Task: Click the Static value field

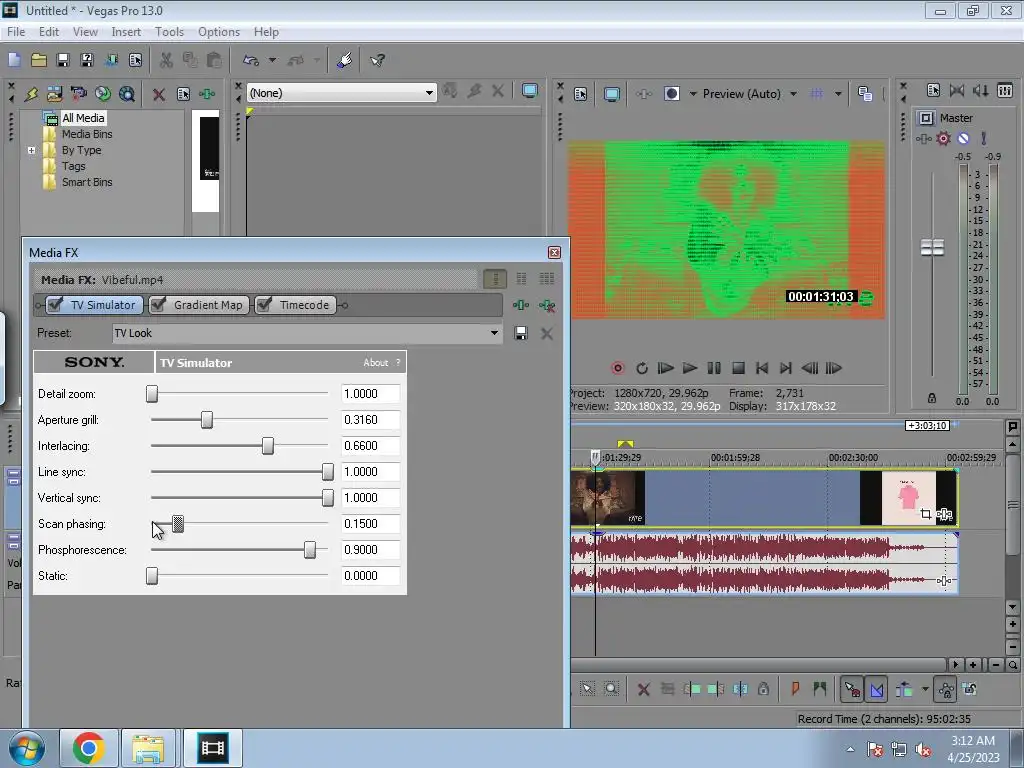Action: point(370,576)
